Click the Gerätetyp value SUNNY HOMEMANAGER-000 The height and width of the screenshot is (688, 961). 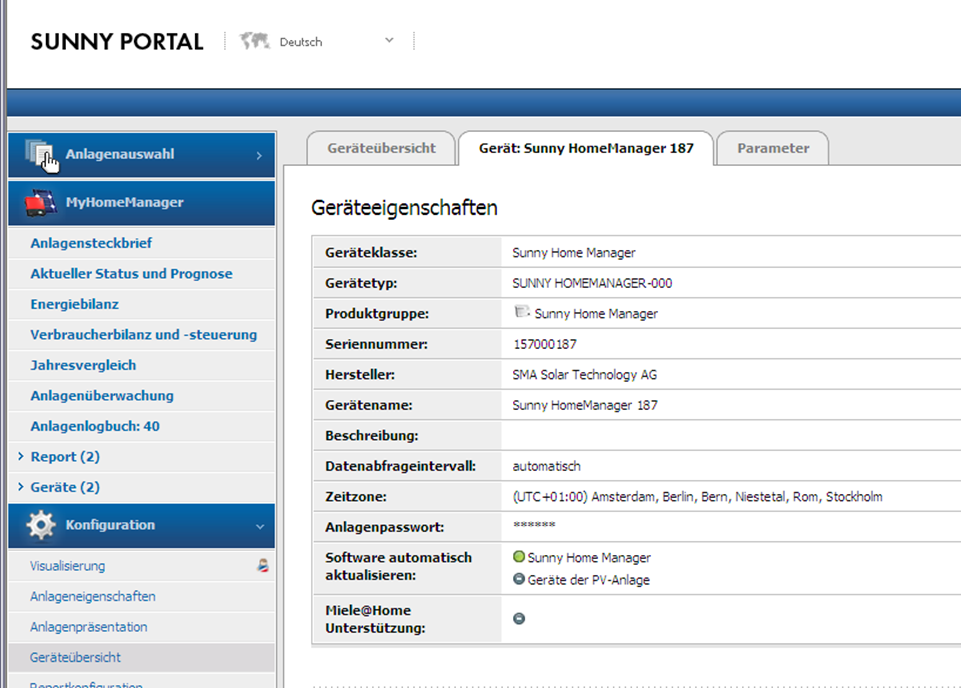(592, 283)
